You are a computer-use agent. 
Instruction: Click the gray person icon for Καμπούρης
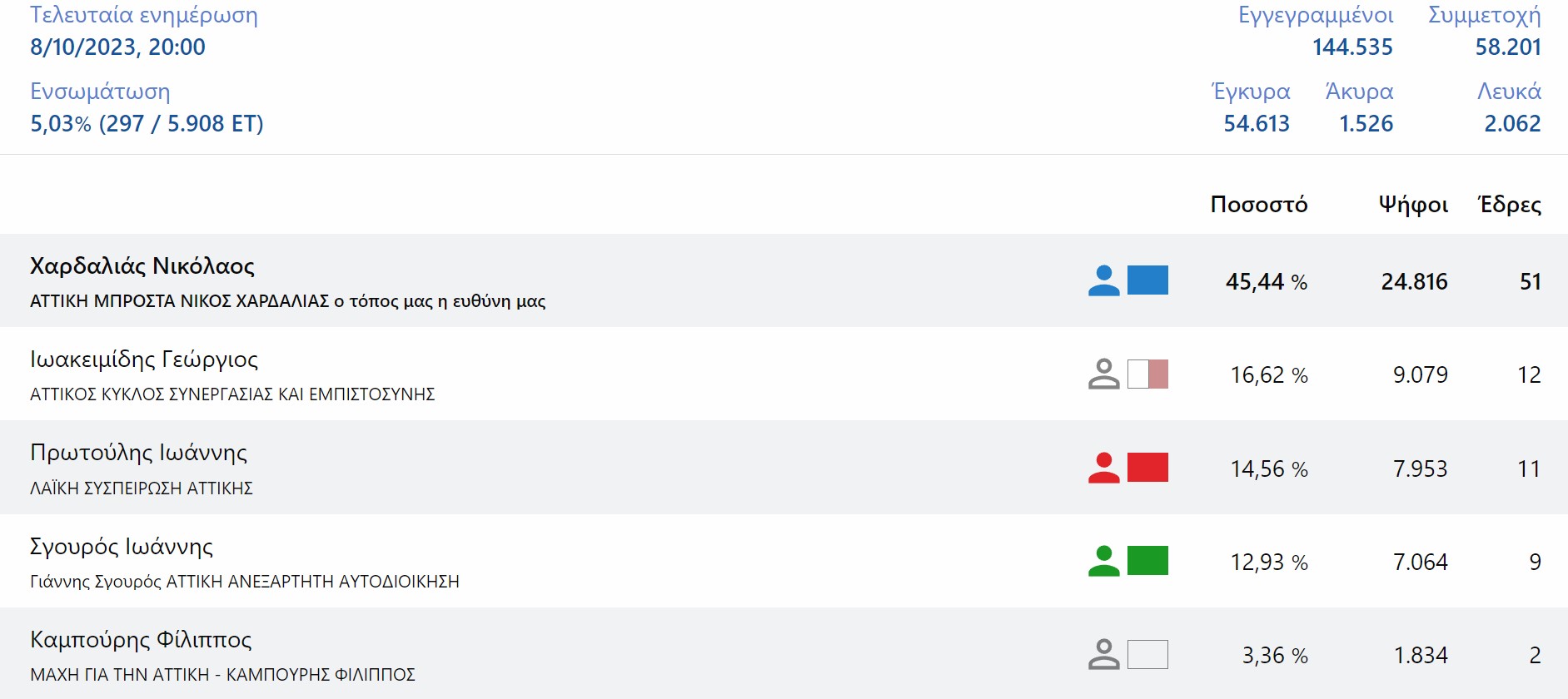click(1103, 654)
